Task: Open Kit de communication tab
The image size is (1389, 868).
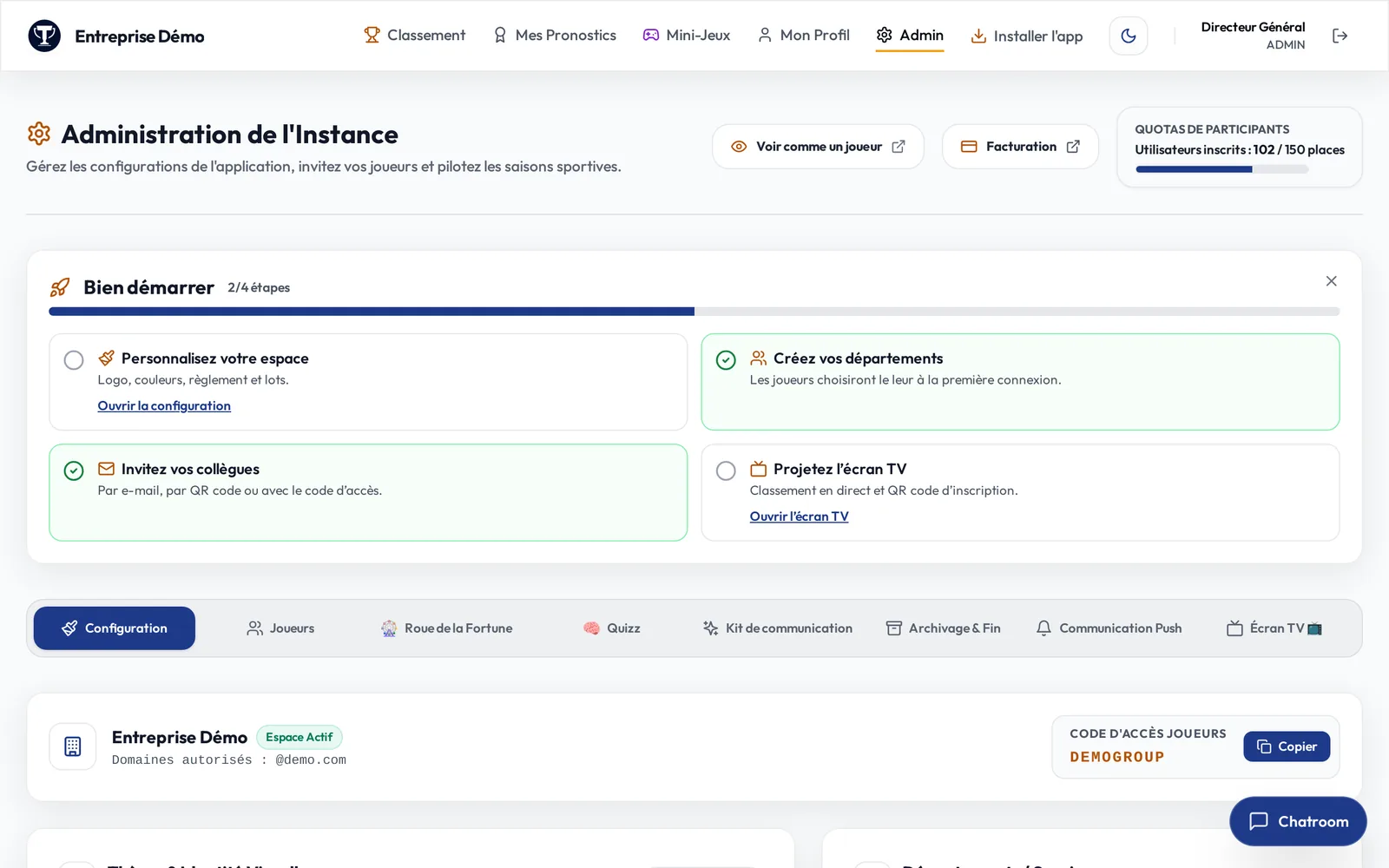Action: 778,628
